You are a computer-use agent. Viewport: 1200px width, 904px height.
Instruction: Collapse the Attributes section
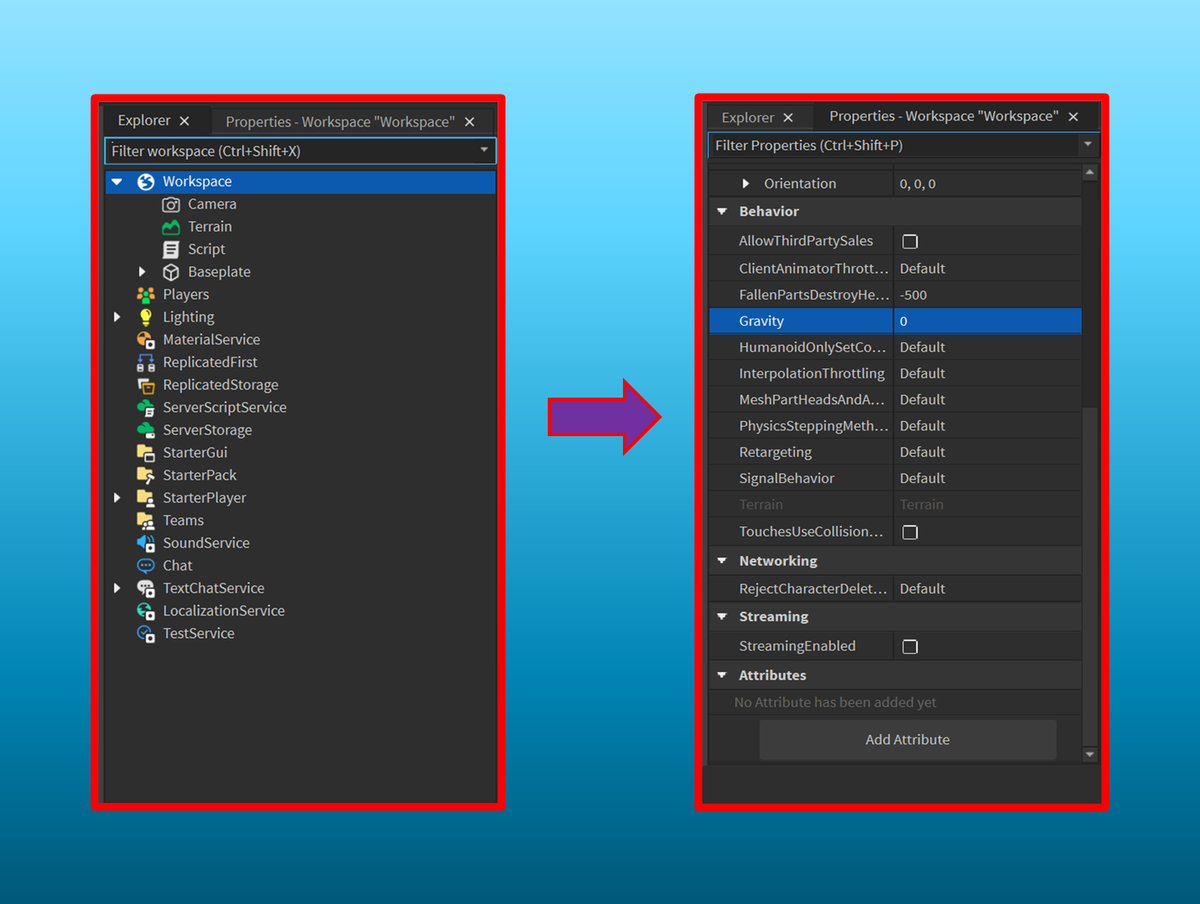pos(722,676)
